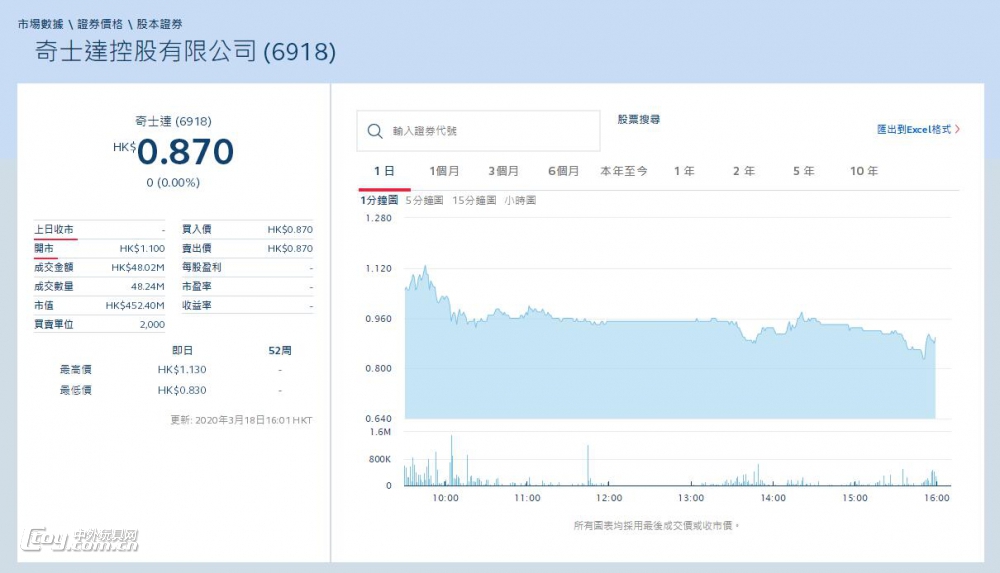Select the 1日 time range tab
Screen dimensions: 1000x573
click(384, 171)
